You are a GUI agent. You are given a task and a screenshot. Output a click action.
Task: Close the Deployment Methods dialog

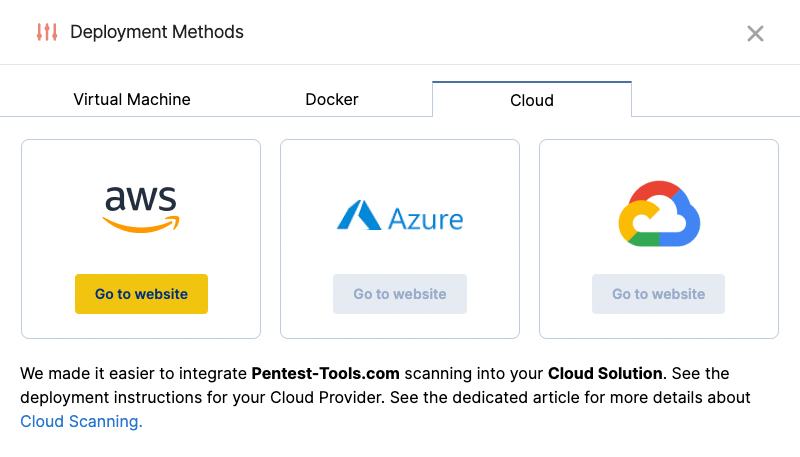755,33
